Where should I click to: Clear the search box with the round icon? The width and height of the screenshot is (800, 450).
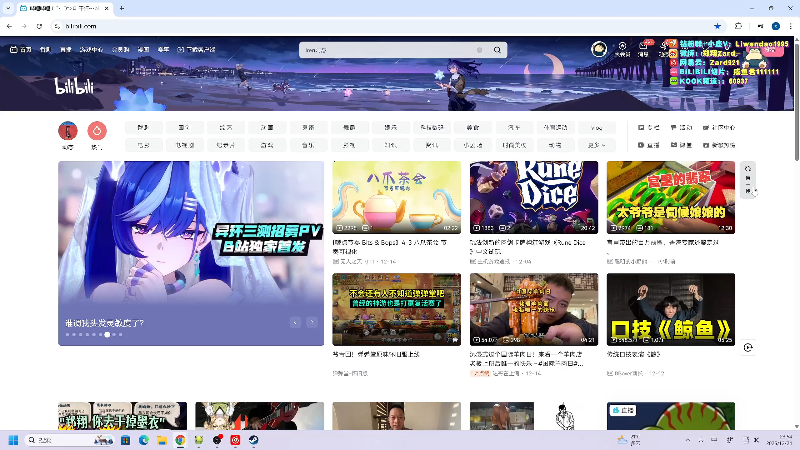(x=479, y=50)
